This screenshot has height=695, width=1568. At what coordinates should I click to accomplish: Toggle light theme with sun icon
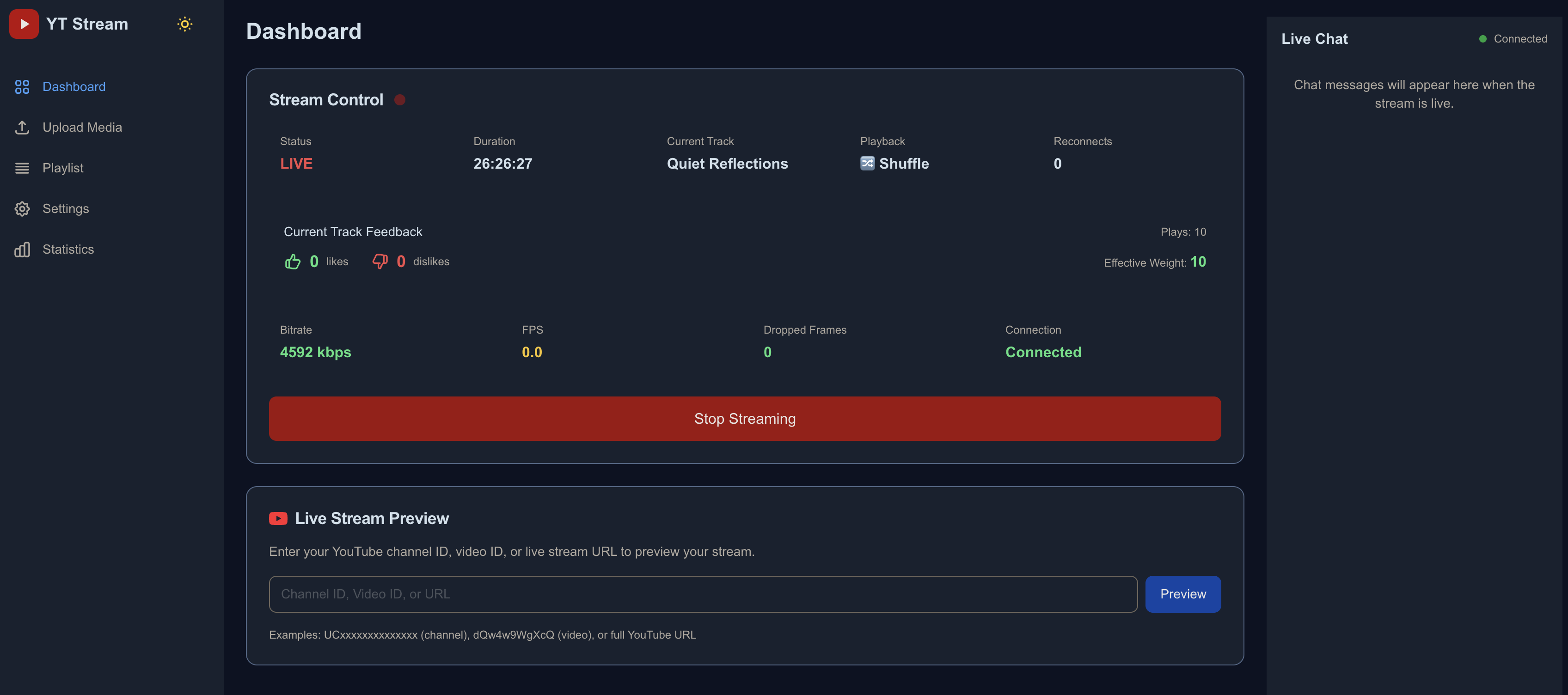[x=184, y=24]
